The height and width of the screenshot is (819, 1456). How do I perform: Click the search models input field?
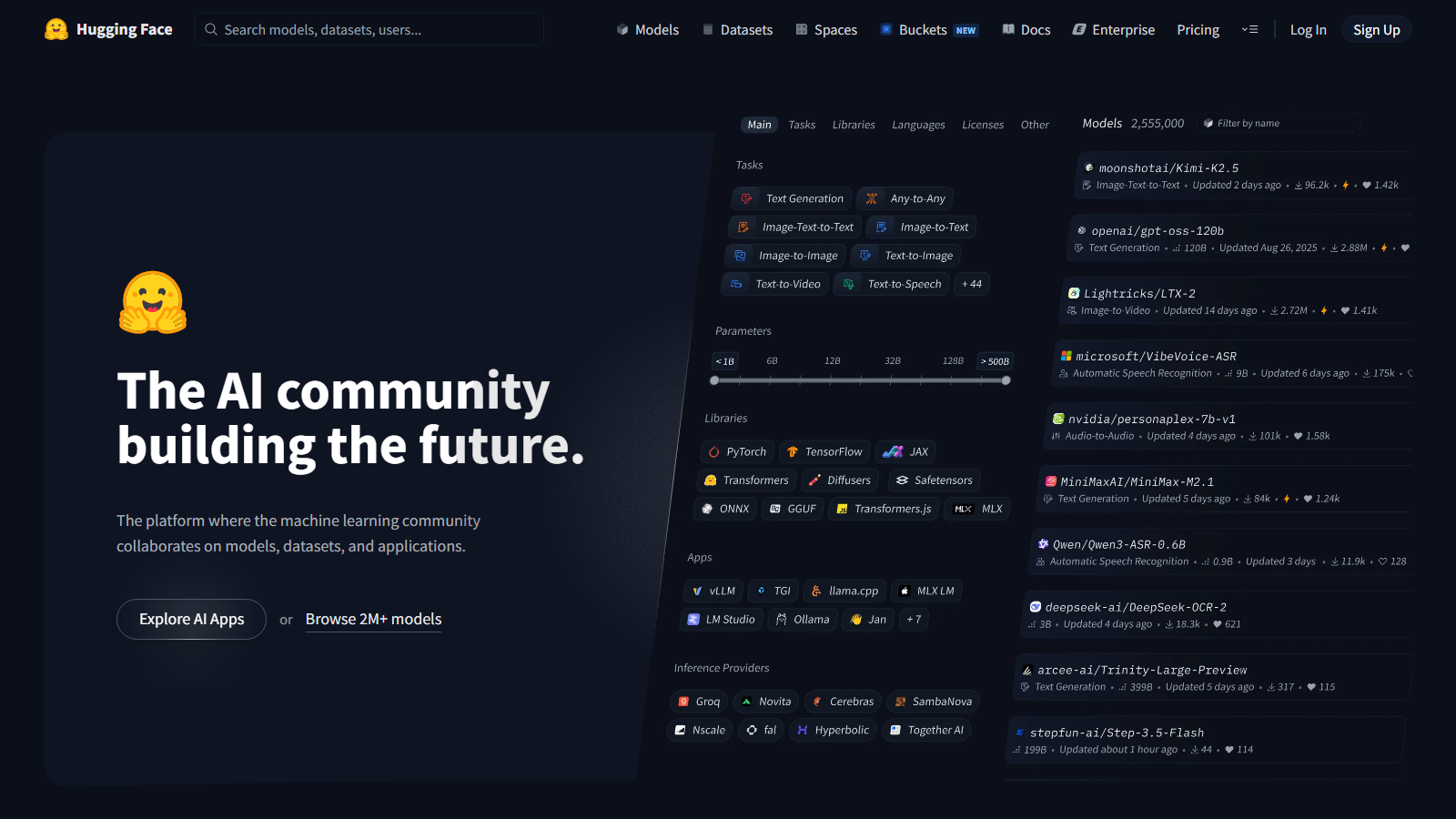coord(369,29)
